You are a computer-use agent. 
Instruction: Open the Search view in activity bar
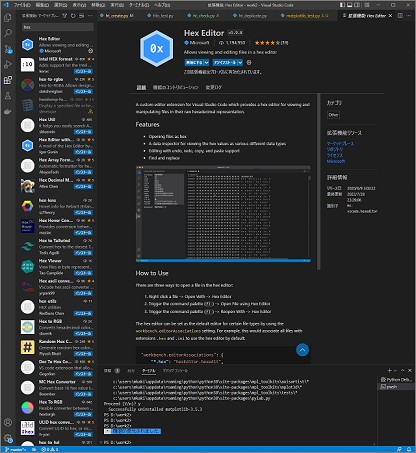[8, 33]
